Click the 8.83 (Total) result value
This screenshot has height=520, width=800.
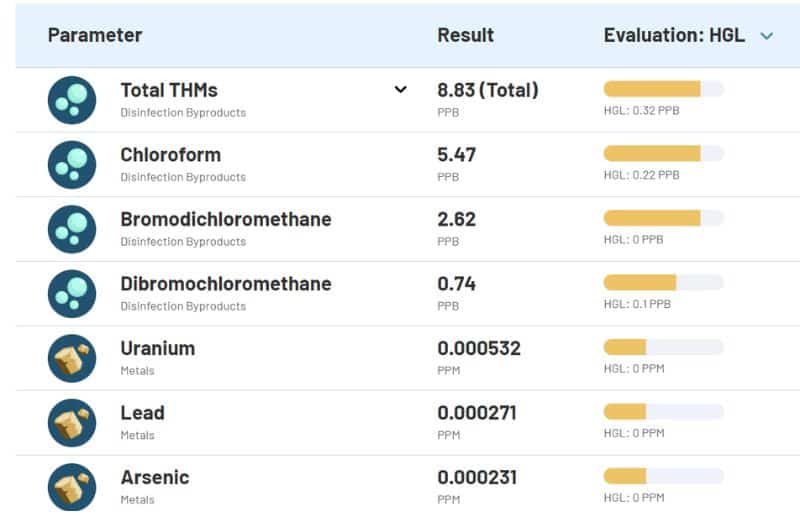pos(488,90)
